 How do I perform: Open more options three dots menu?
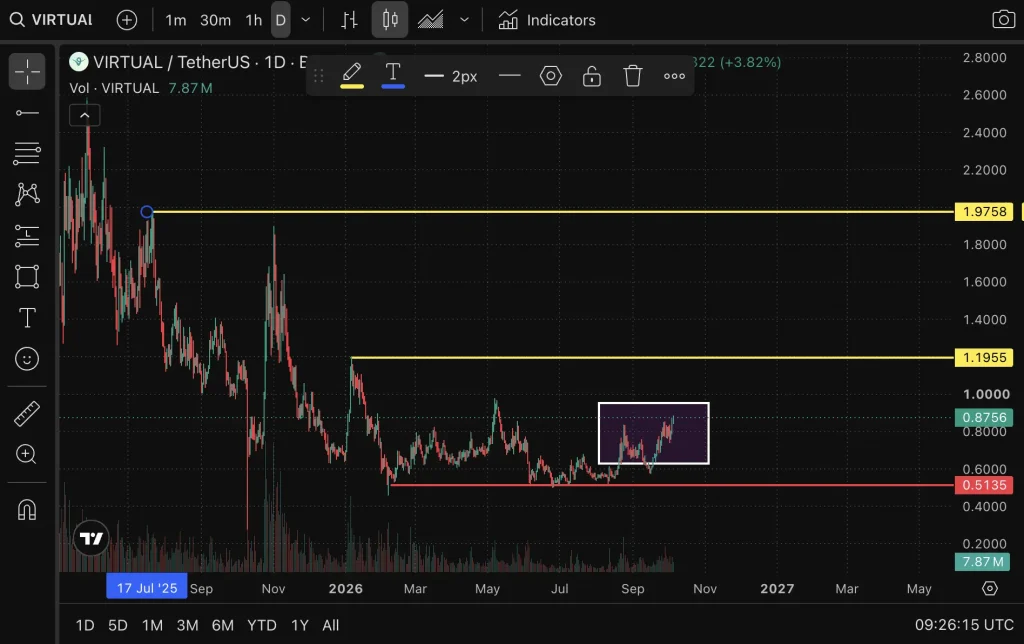click(x=674, y=76)
